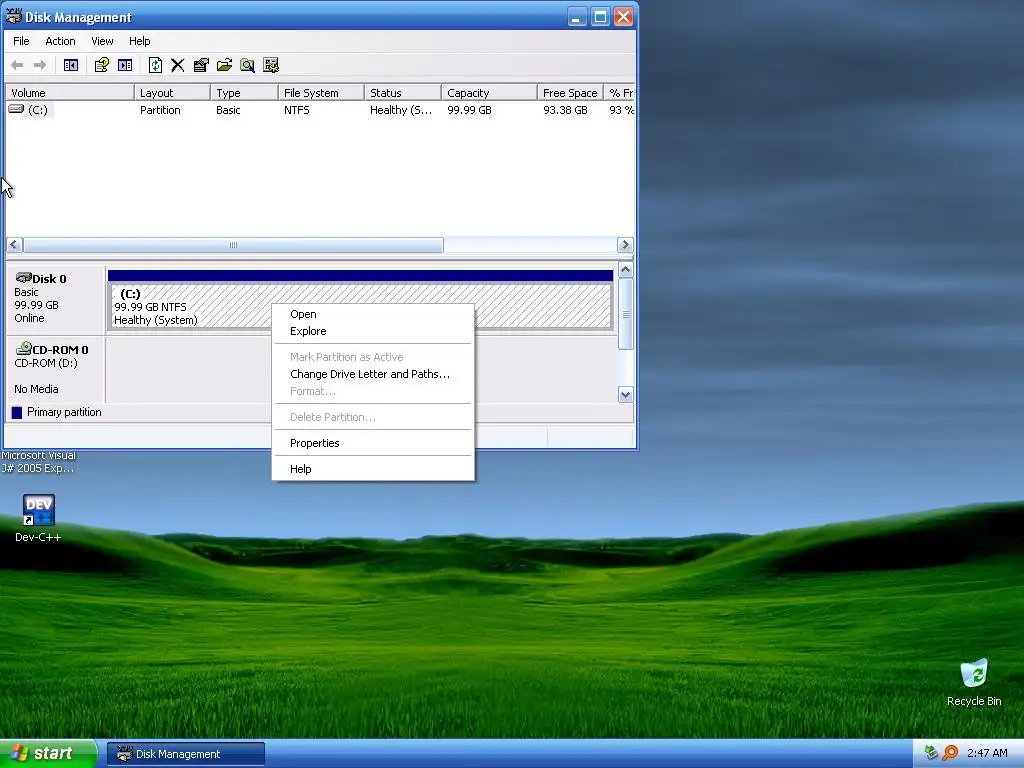Open the File menu
The image size is (1024, 768).
pyautogui.click(x=21, y=41)
